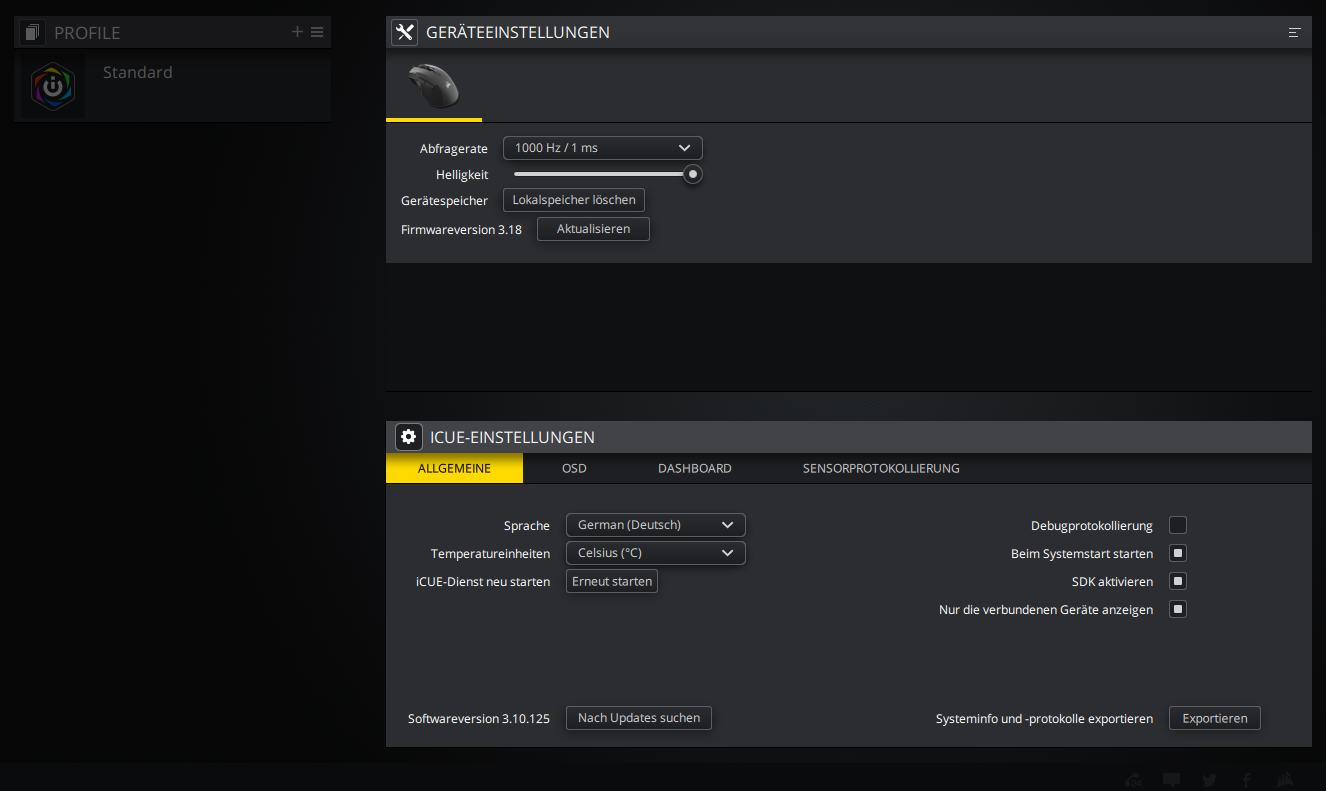Click Lokalspeicher löschen button

[x=574, y=200]
